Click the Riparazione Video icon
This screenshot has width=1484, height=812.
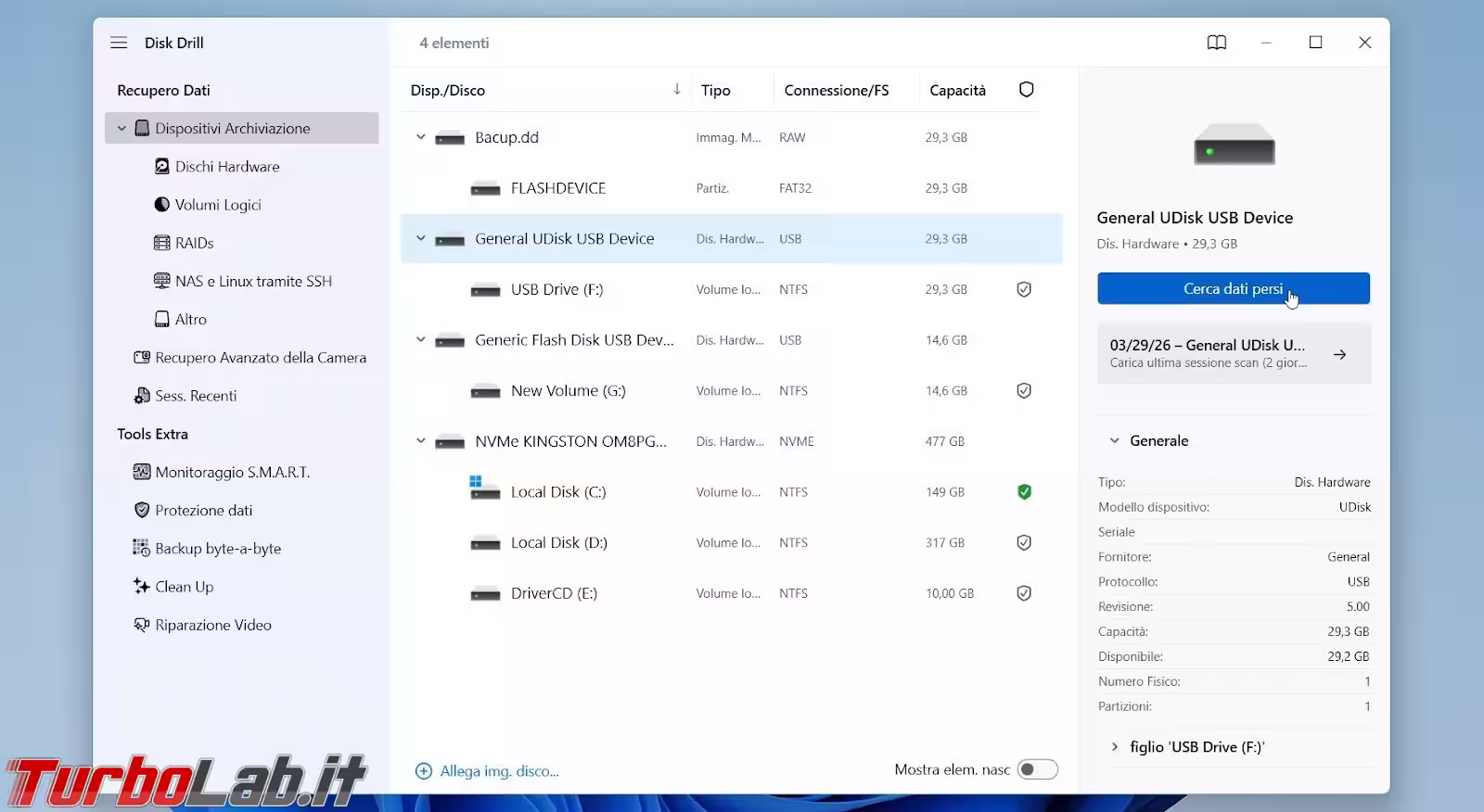[x=142, y=625]
